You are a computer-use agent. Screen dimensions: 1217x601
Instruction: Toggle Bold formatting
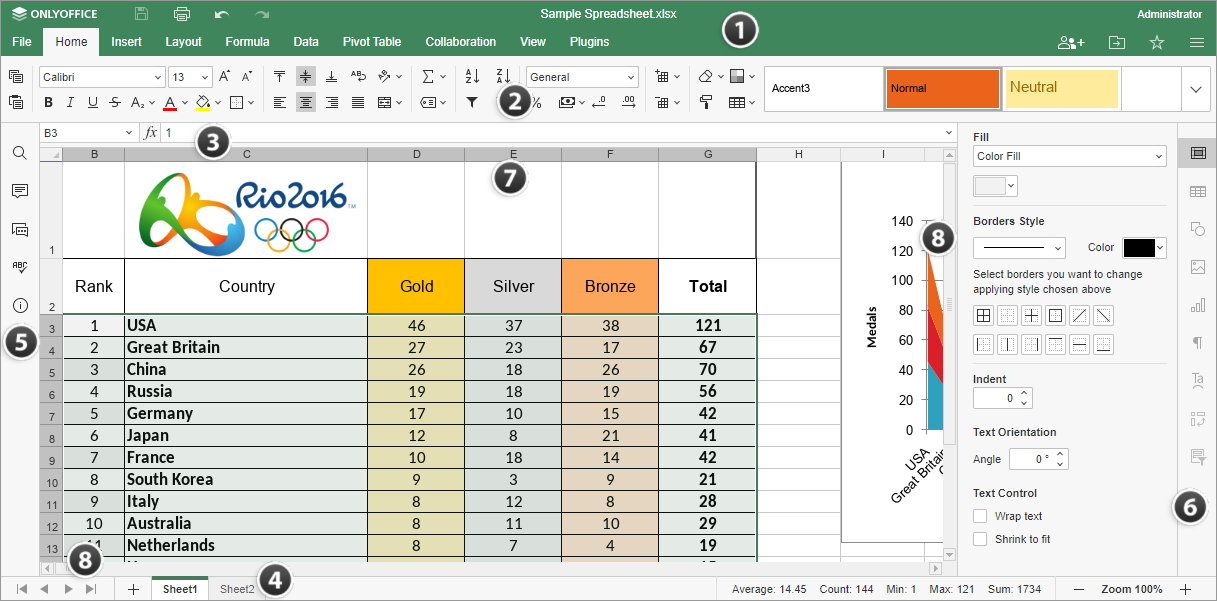pyautogui.click(x=47, y=102)
